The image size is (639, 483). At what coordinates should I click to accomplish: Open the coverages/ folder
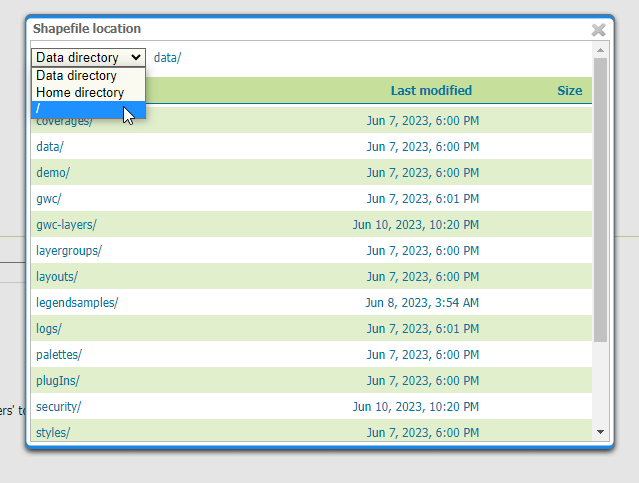point(64,121)
